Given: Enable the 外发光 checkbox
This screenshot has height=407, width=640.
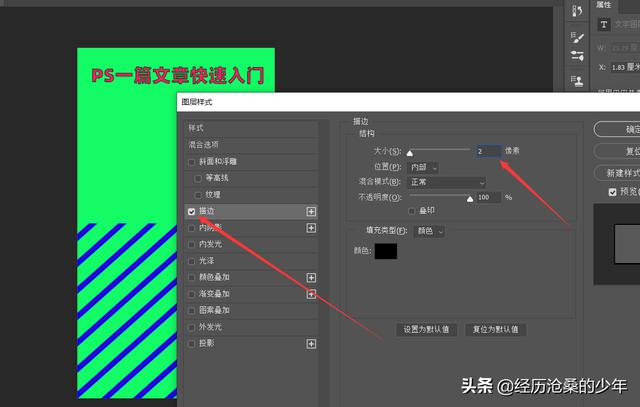Looking at the screenshot, I should (x=191, y=327).
